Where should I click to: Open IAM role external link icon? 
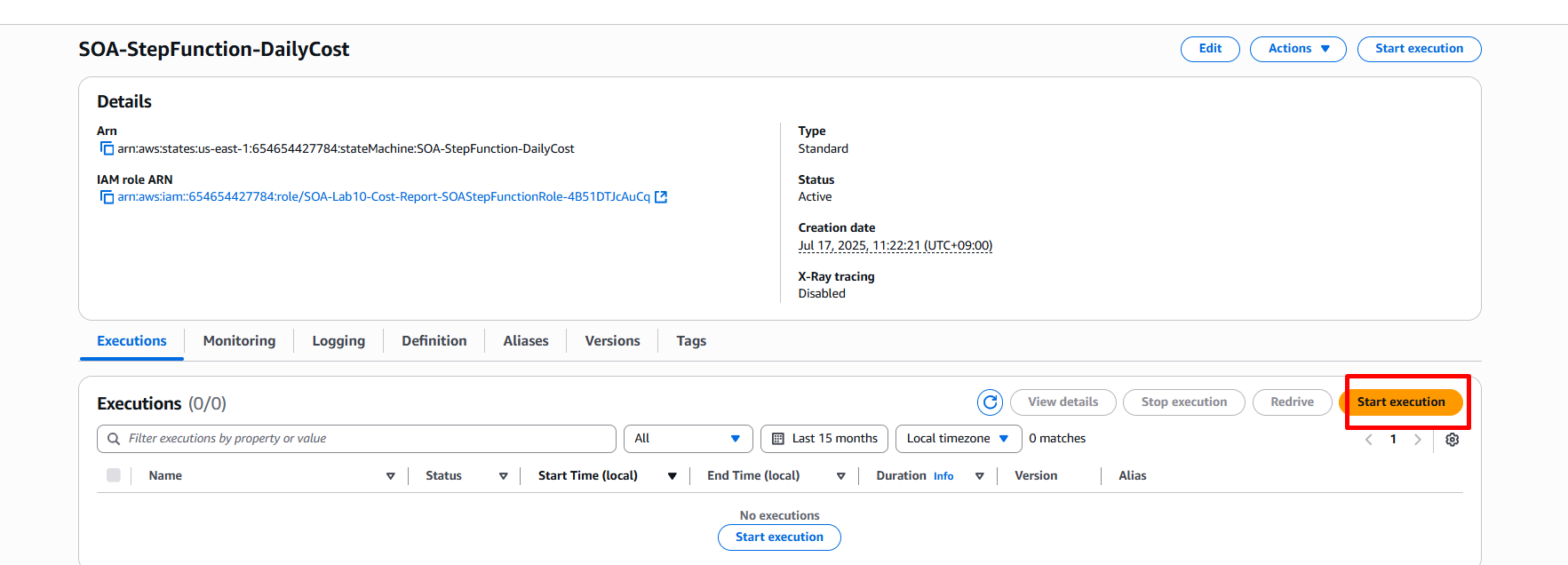661,197
